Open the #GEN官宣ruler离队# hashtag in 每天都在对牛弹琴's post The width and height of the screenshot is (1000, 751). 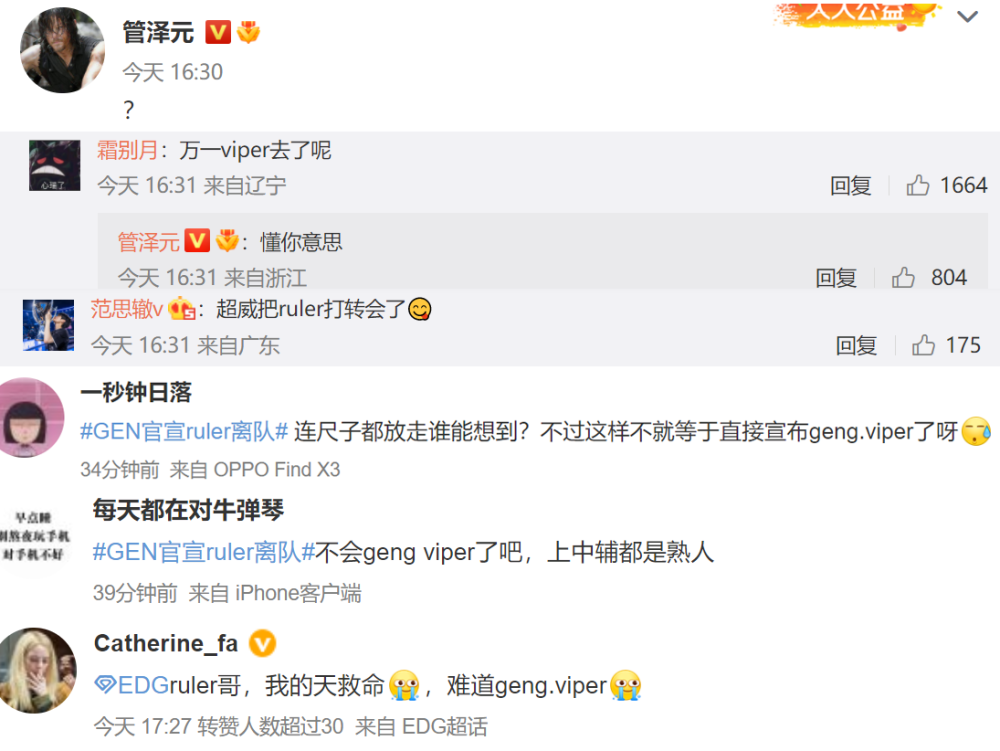tap(204, 552)
